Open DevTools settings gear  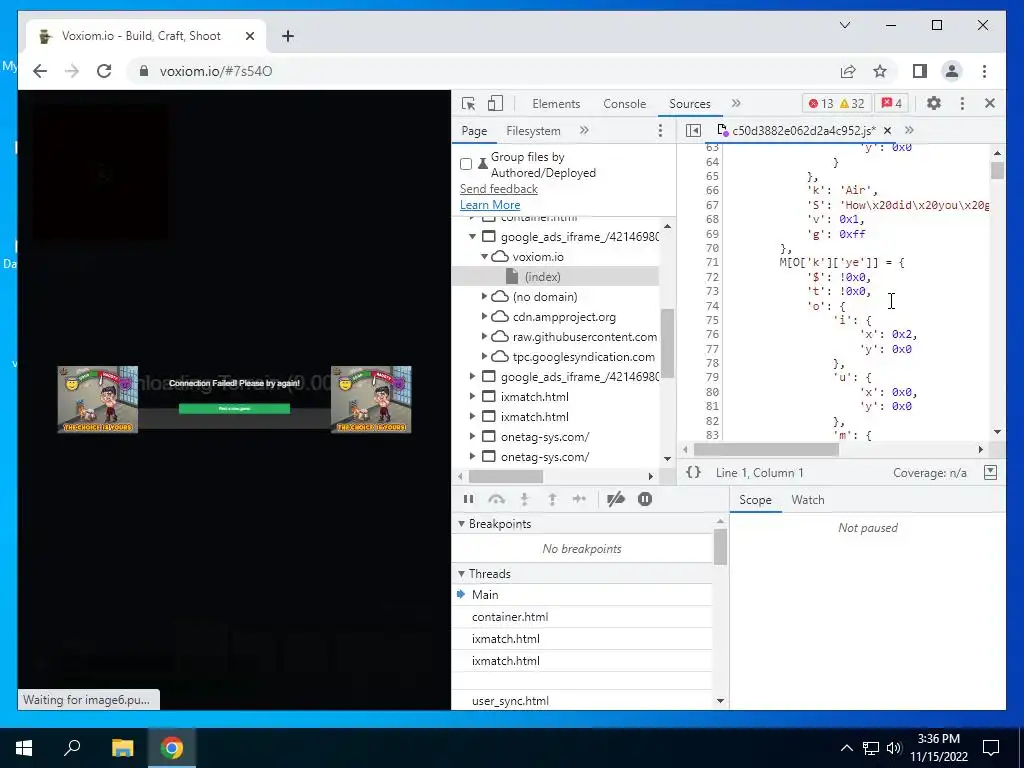934,103
